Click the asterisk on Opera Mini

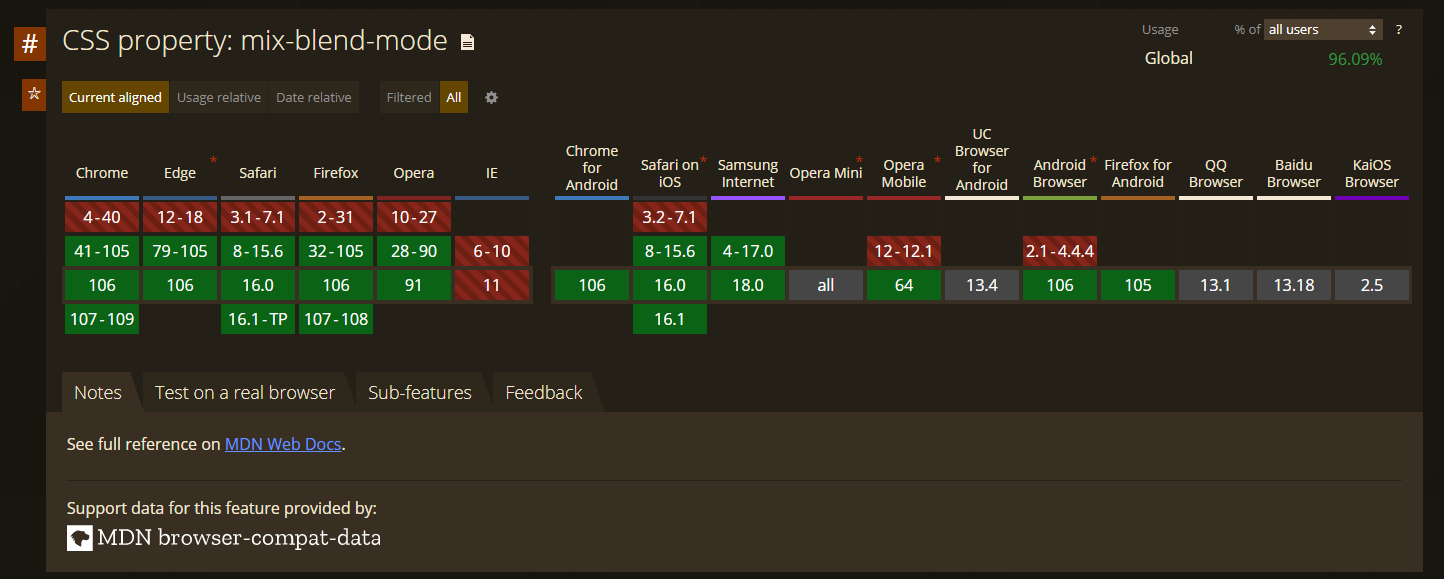[859, 160]
